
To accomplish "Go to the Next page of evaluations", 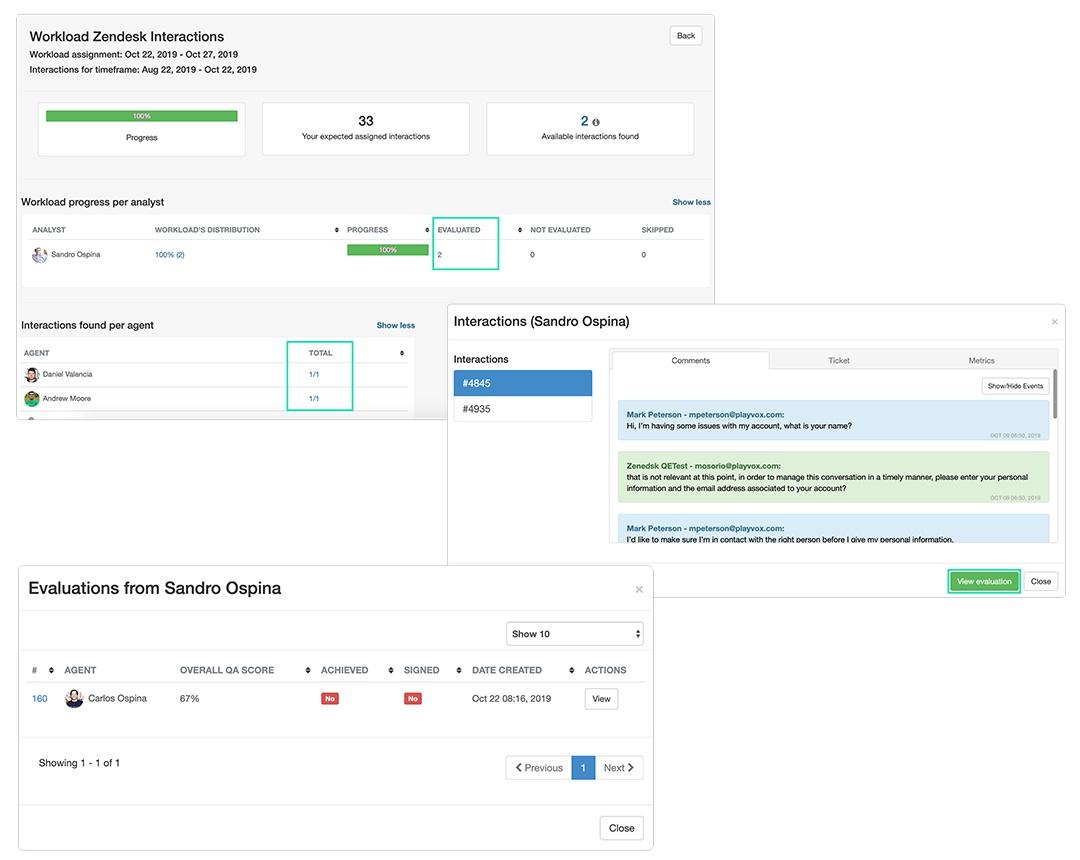I will [x=619, y=768].
